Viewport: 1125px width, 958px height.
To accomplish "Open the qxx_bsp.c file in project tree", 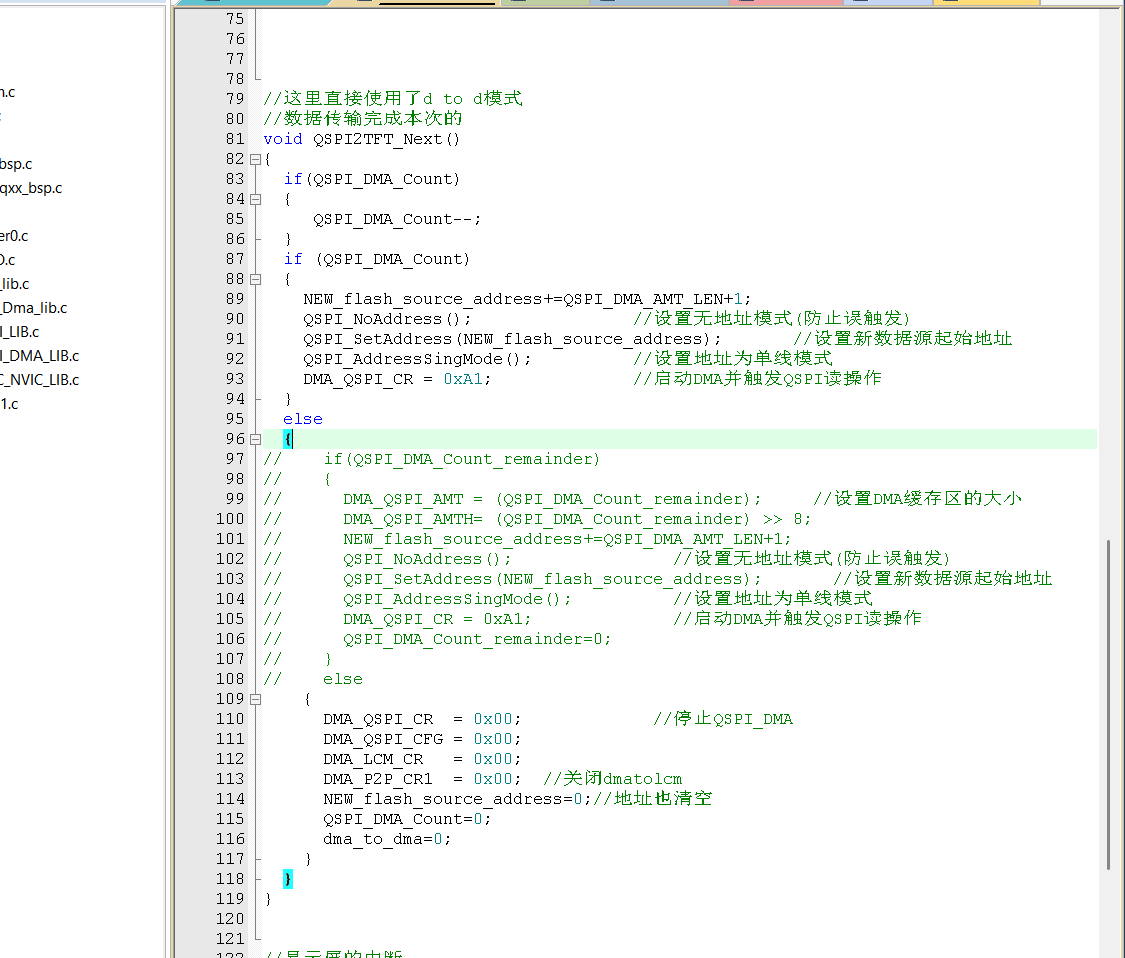I will (x=31, y=188).
